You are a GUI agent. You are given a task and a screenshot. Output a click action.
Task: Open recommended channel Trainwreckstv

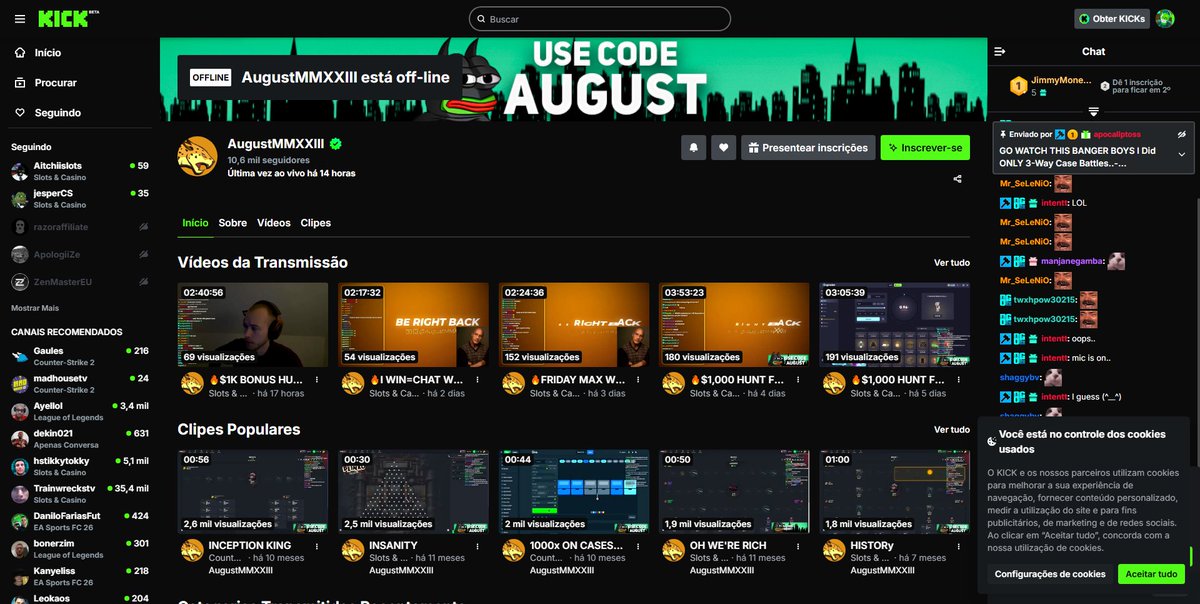point(79,494)
